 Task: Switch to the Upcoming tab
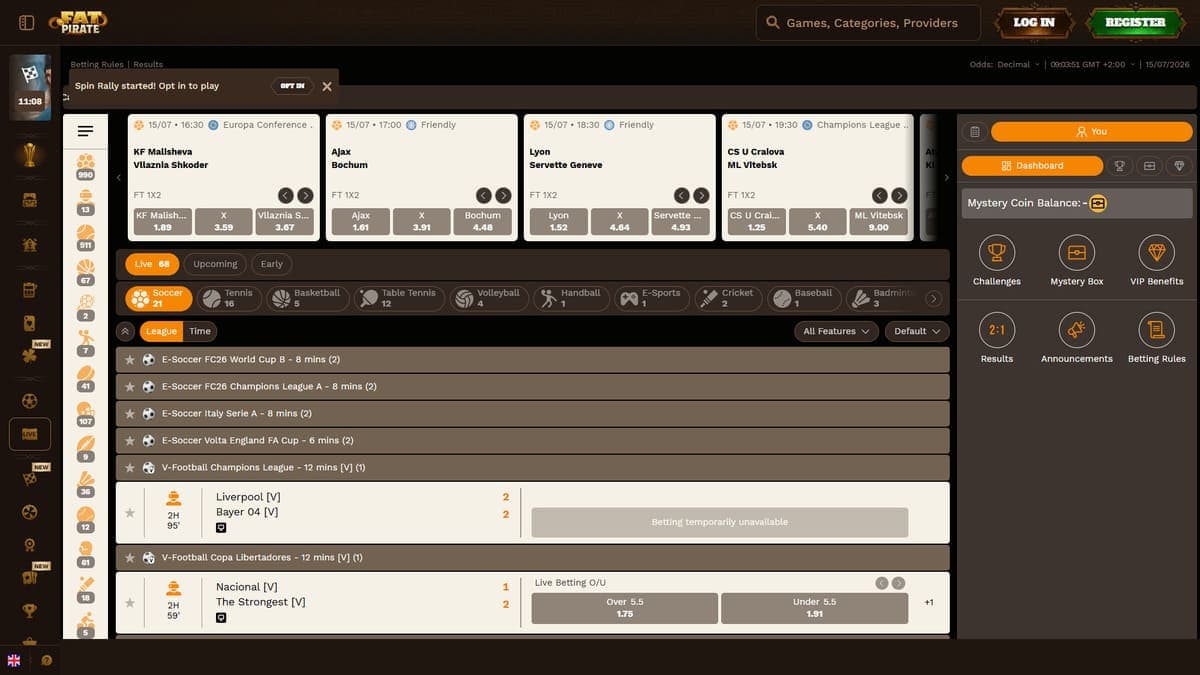coord(215,264)
